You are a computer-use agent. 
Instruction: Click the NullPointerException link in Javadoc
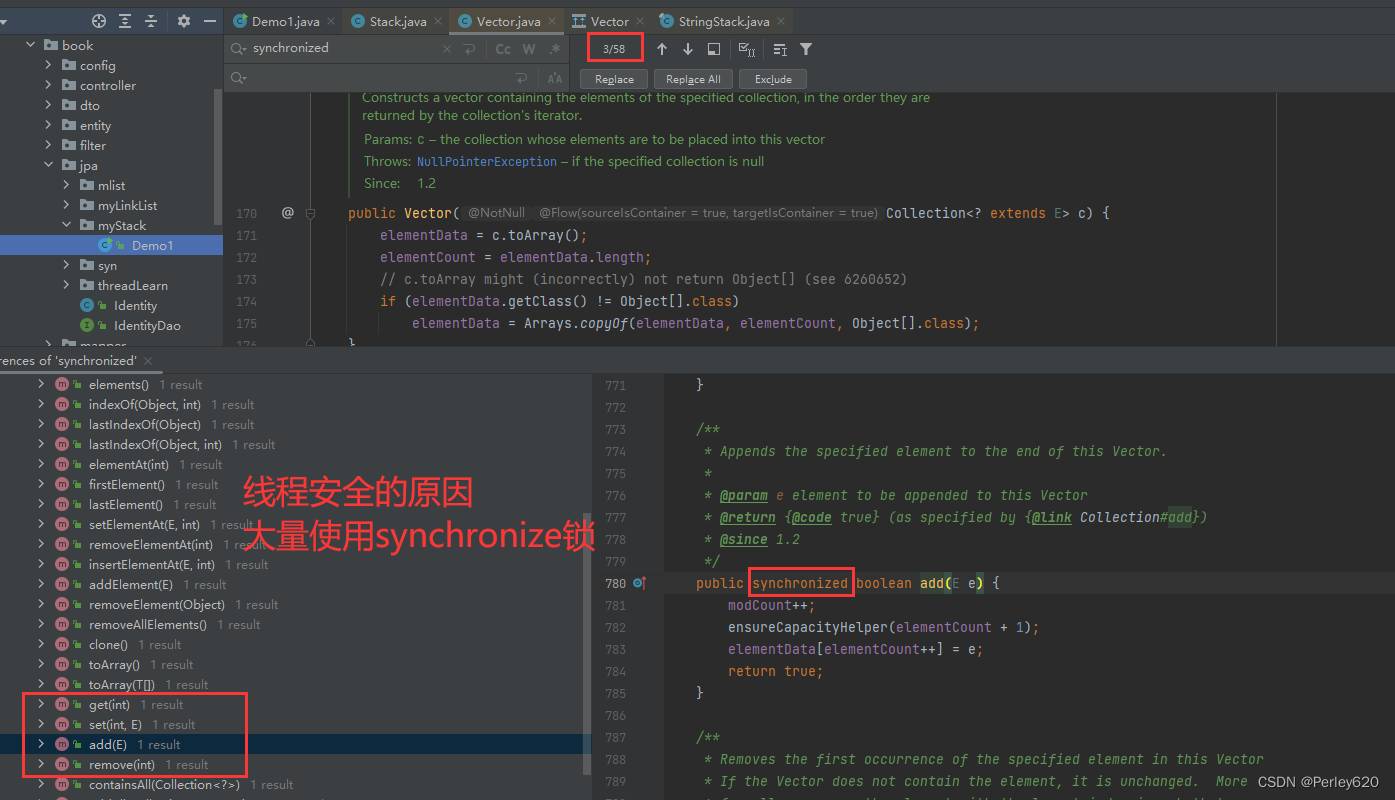(x=487, y=161)
